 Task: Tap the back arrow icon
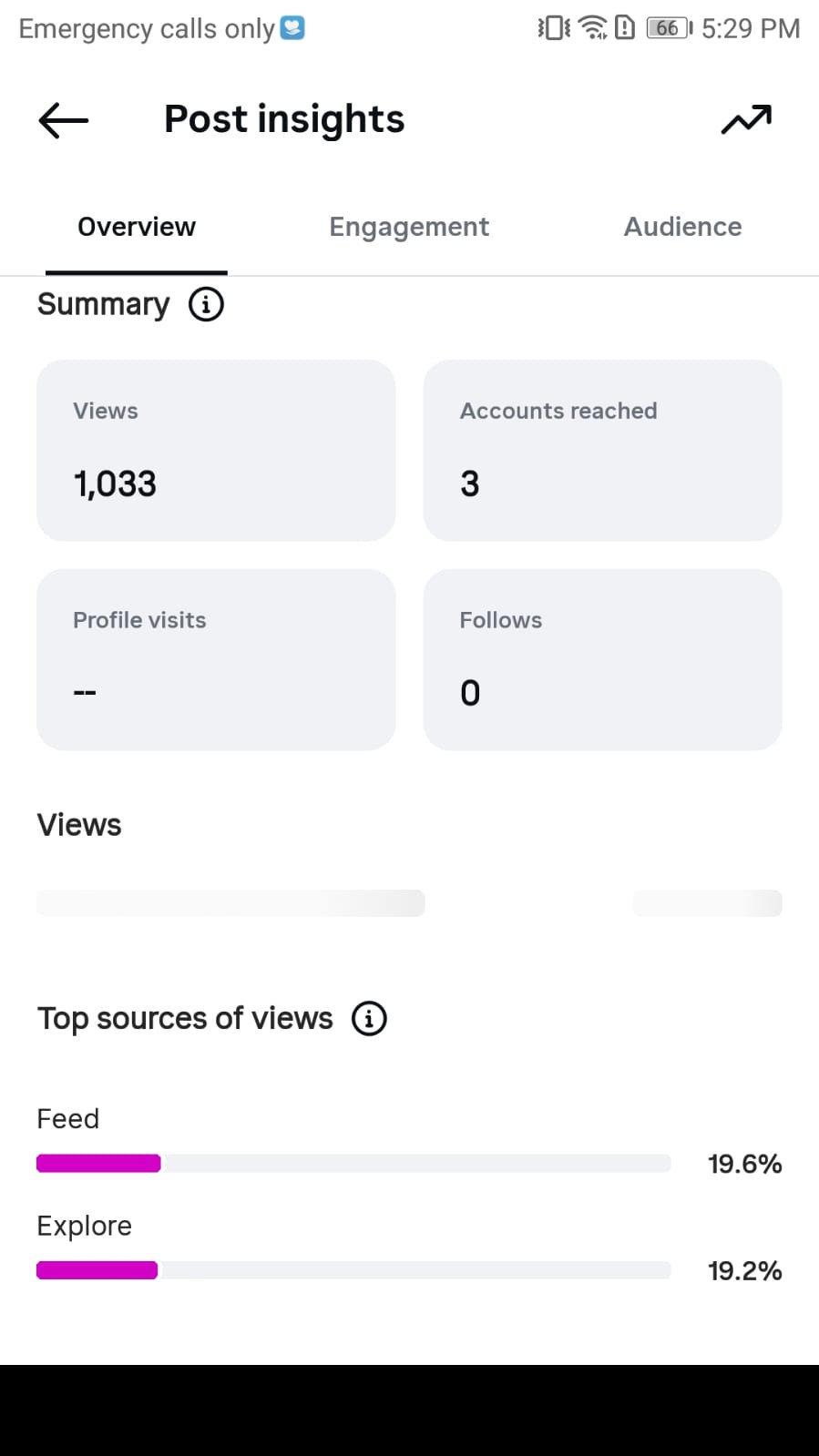pyautogui.click(x=63, y=120)
